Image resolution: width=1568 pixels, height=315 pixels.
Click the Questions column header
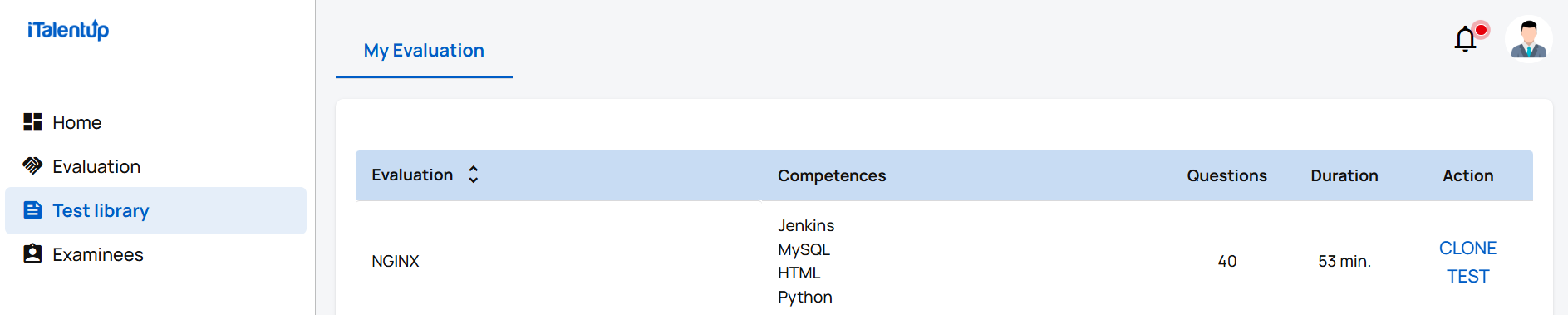[1226, 175]
